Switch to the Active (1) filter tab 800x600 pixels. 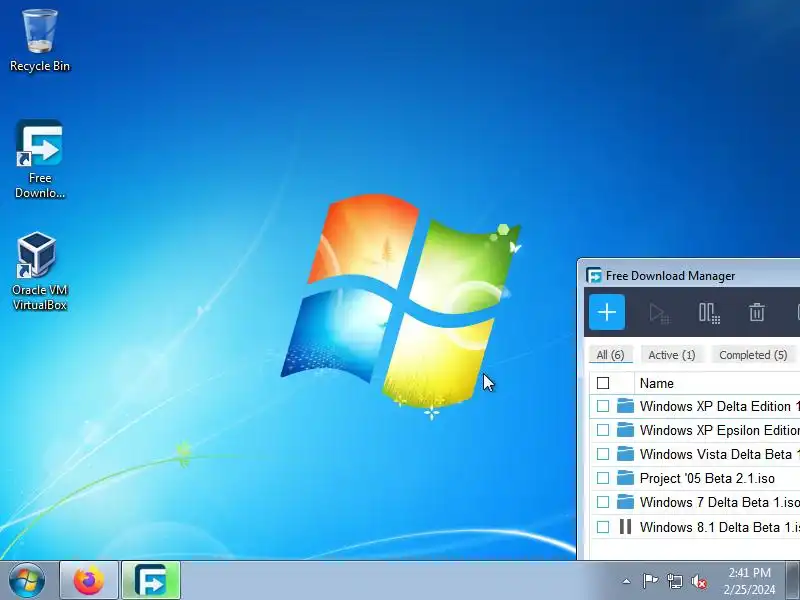[671, 355]
